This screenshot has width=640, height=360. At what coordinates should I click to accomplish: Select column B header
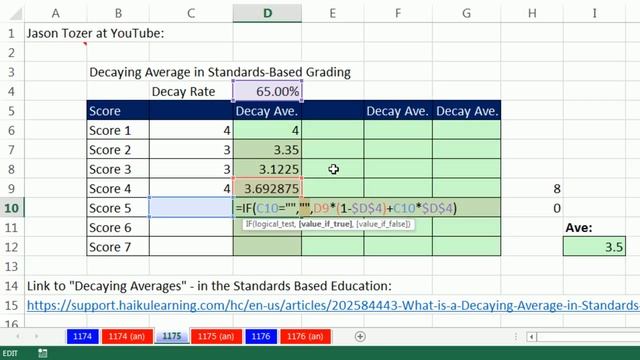118,13
